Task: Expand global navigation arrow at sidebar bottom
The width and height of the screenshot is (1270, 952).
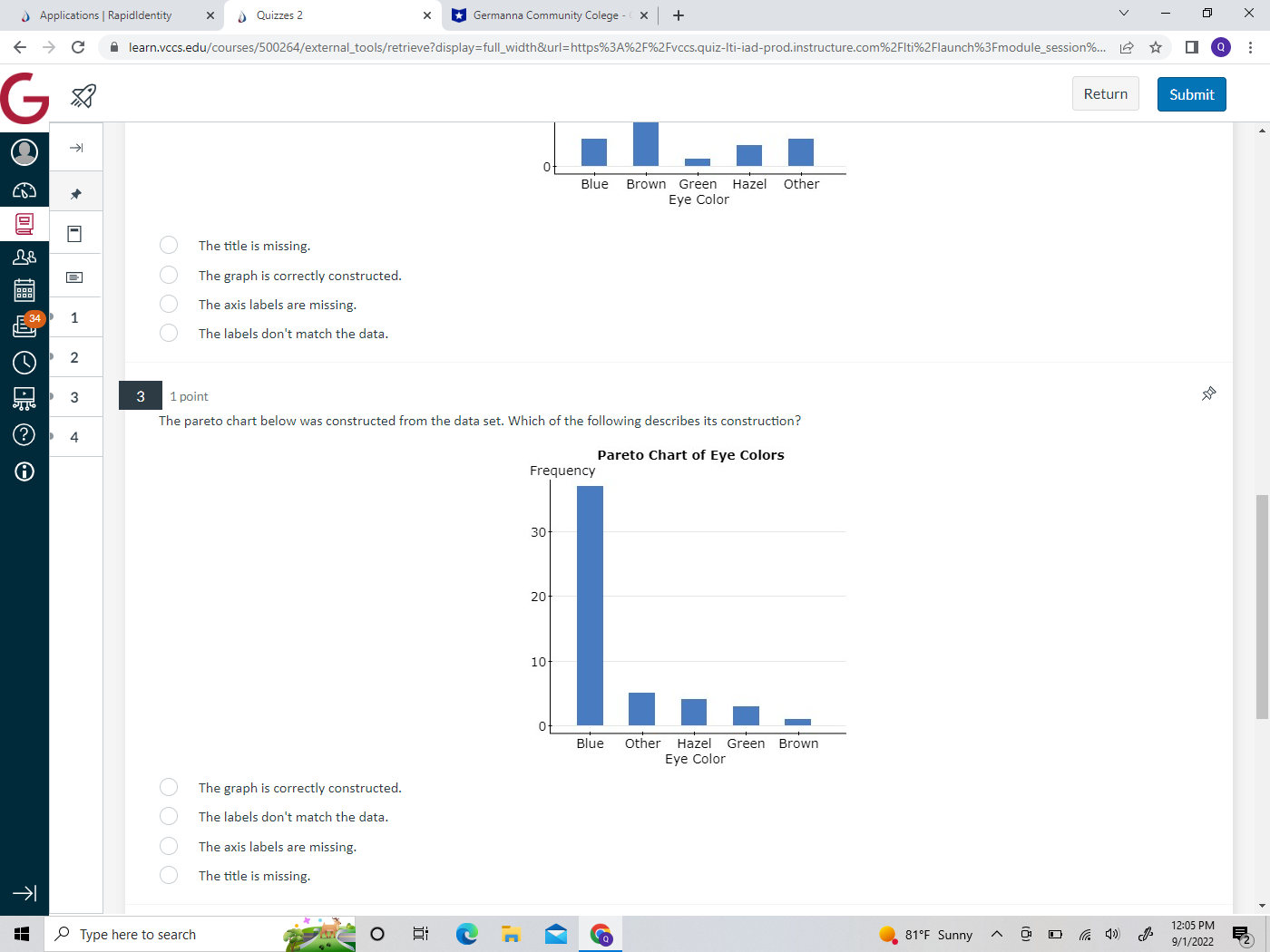Action: click(24, 893)
